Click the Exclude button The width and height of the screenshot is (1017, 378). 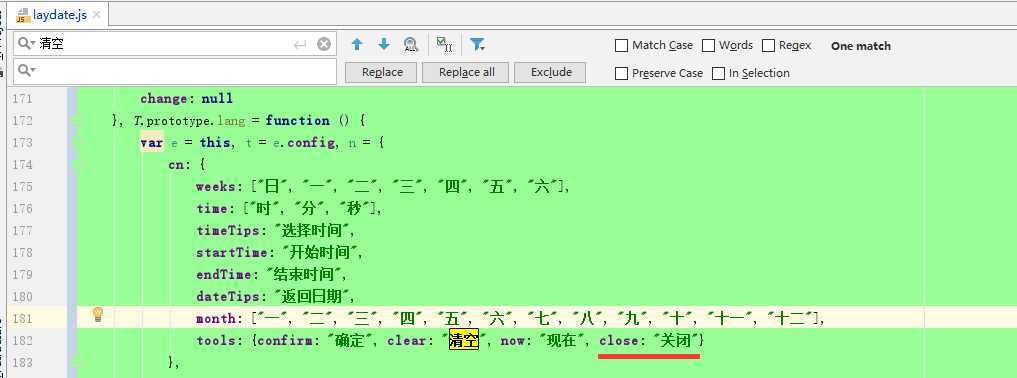tap(551, 72)
